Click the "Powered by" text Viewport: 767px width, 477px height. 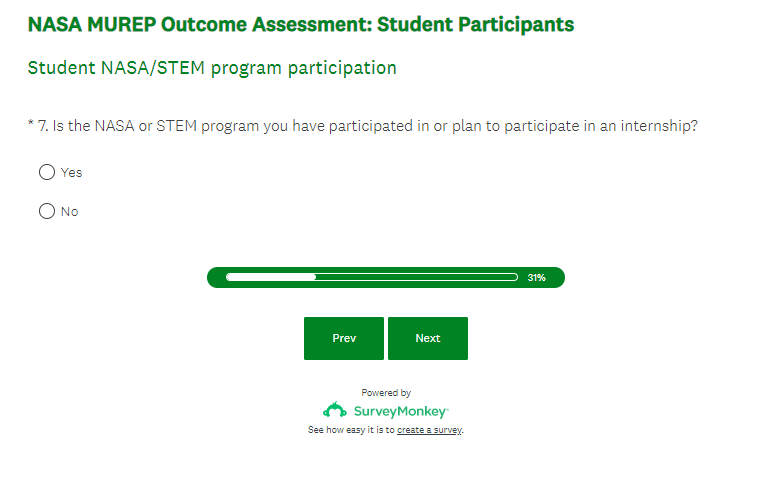click(386, 393)
